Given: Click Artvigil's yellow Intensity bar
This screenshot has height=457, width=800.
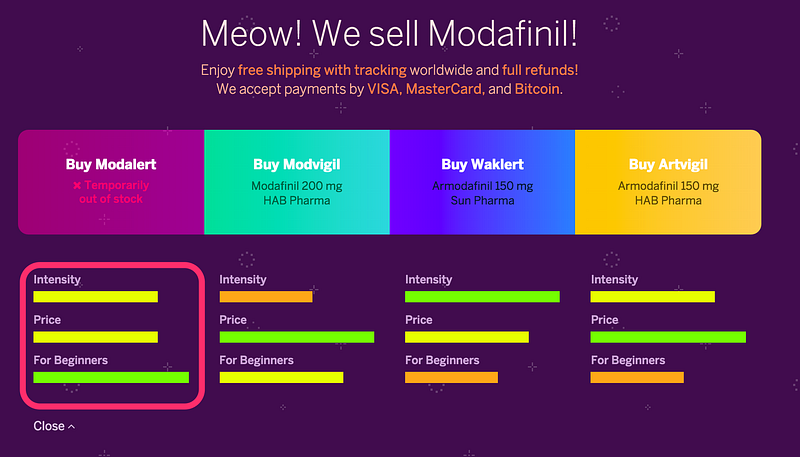Looking at the screenshot, I should pos(653,296).
